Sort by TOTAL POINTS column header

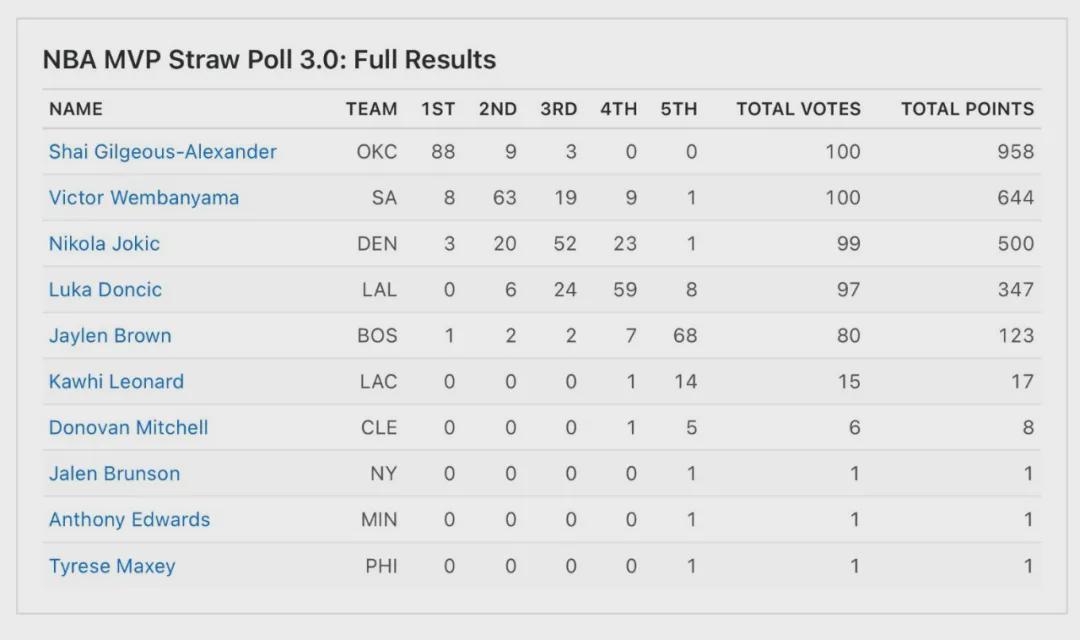coord(968,109)
